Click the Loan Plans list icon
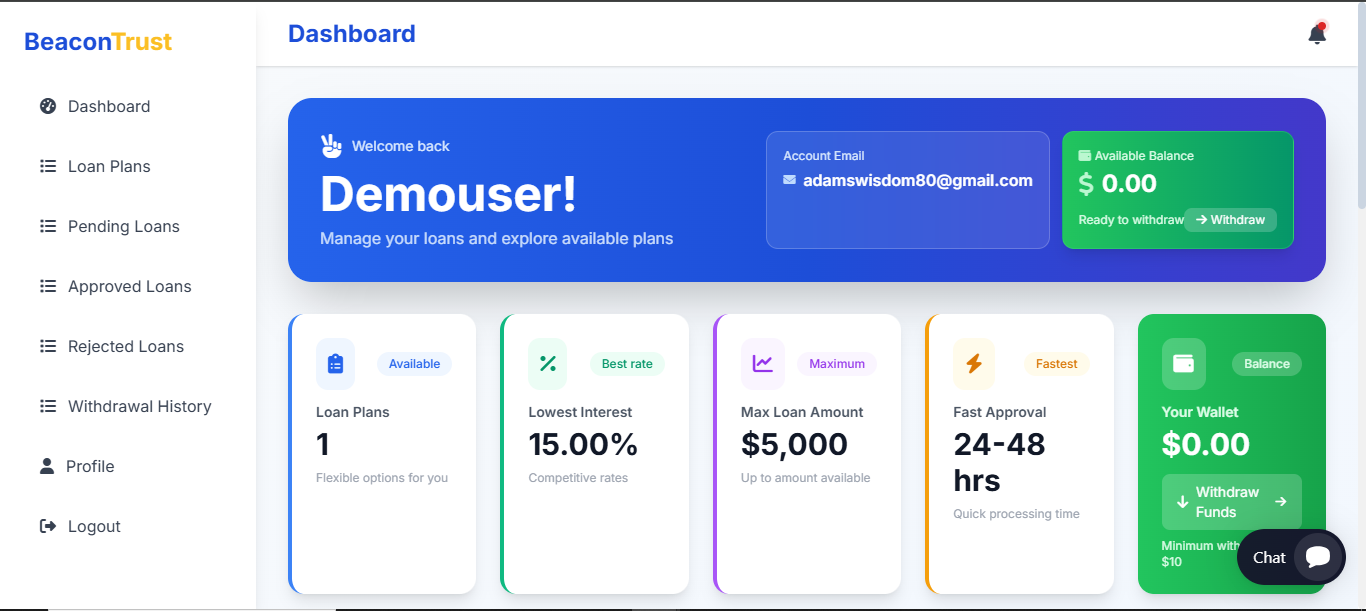 pyautogui.click(x=48, y=166)
